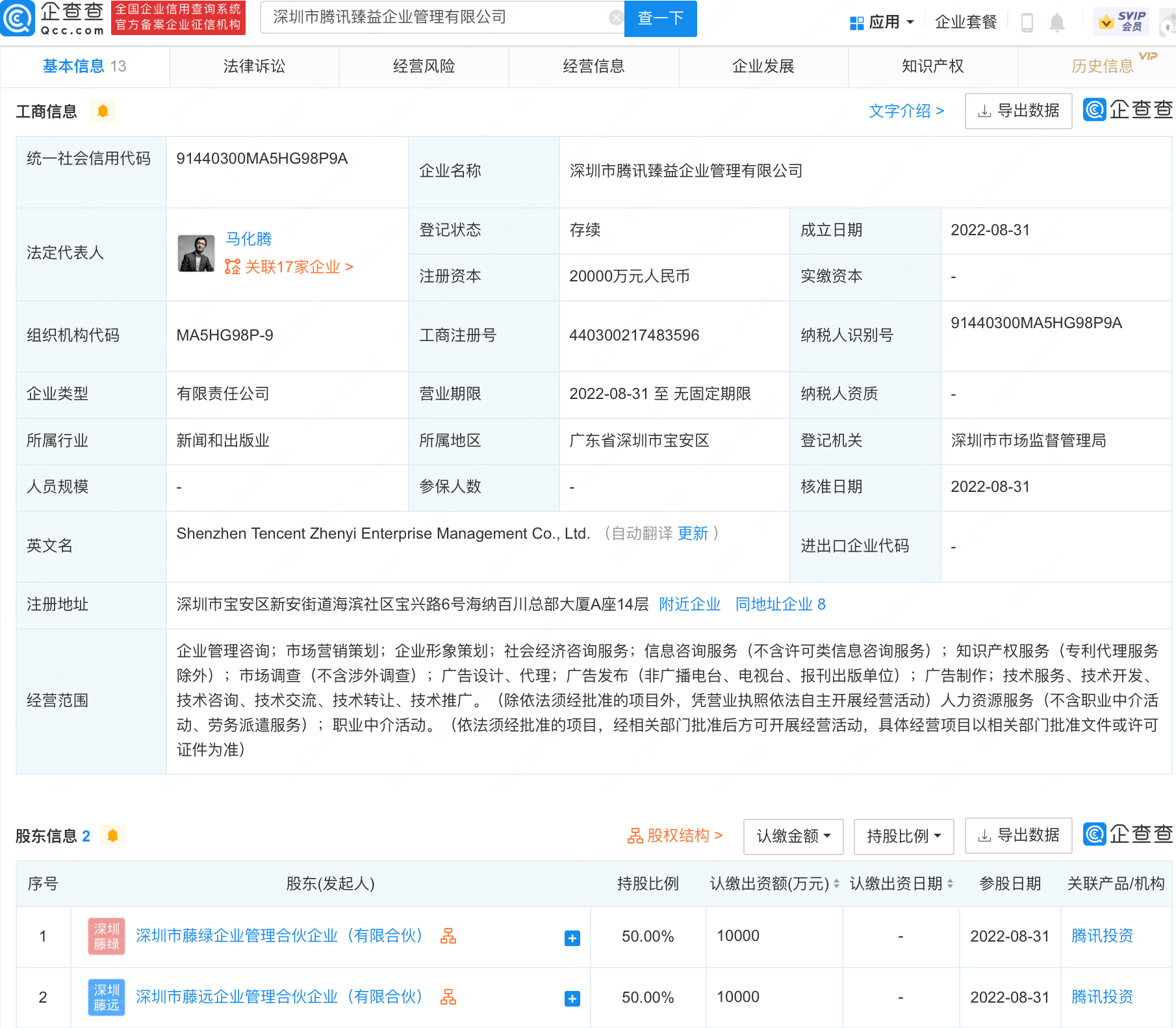Switch to the 法律诉讼 tab
1176x1028 pixels.
pos(253,66)
